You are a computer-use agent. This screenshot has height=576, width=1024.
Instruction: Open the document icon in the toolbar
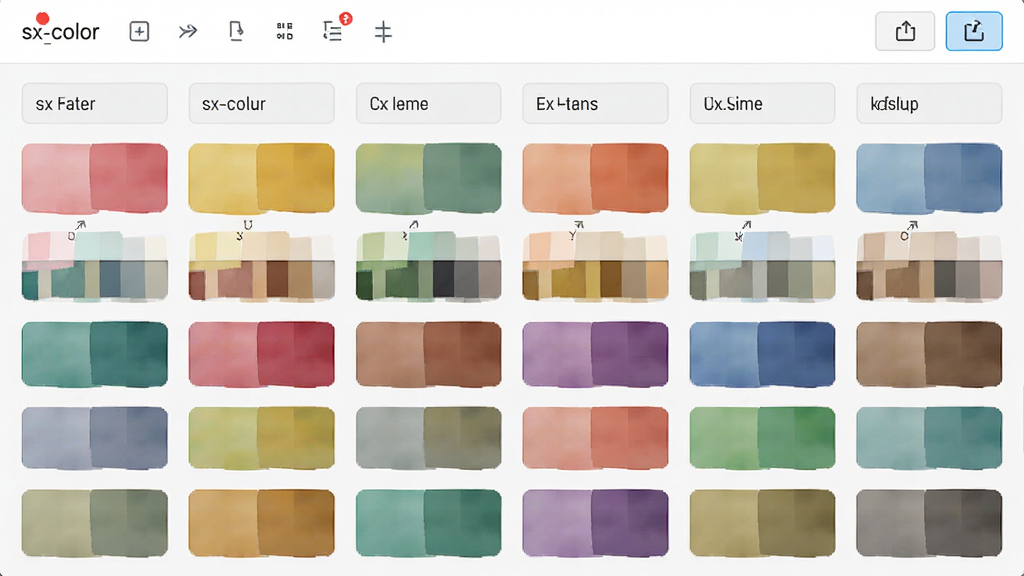236,31
